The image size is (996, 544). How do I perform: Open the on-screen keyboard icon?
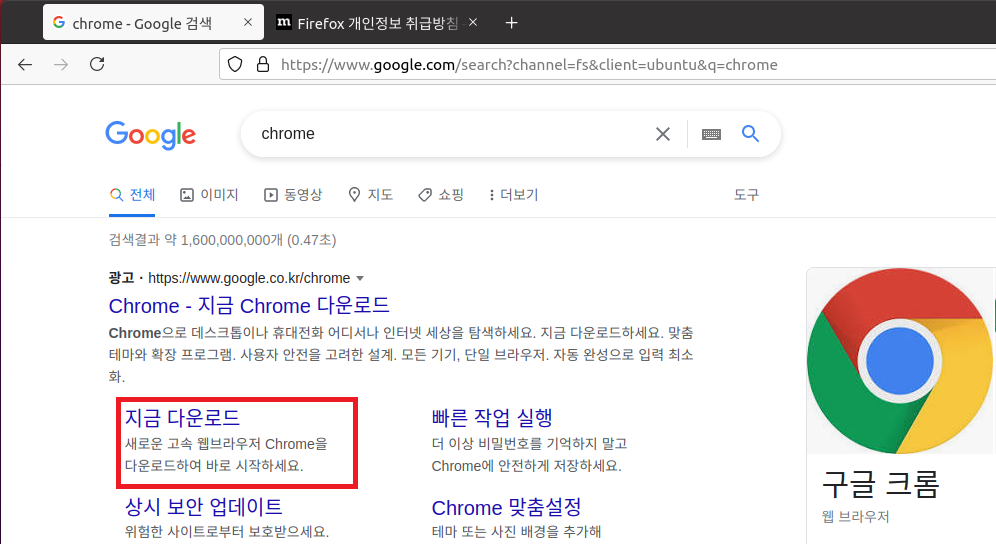click(711, 134)
